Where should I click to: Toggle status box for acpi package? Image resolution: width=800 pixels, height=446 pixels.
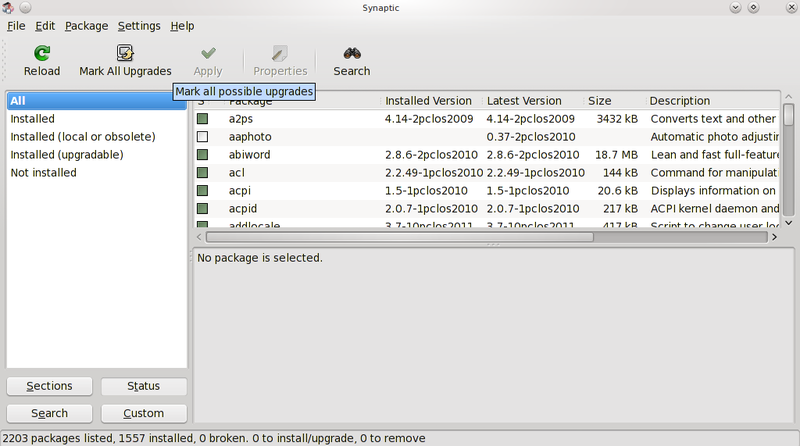click(203, 191)
